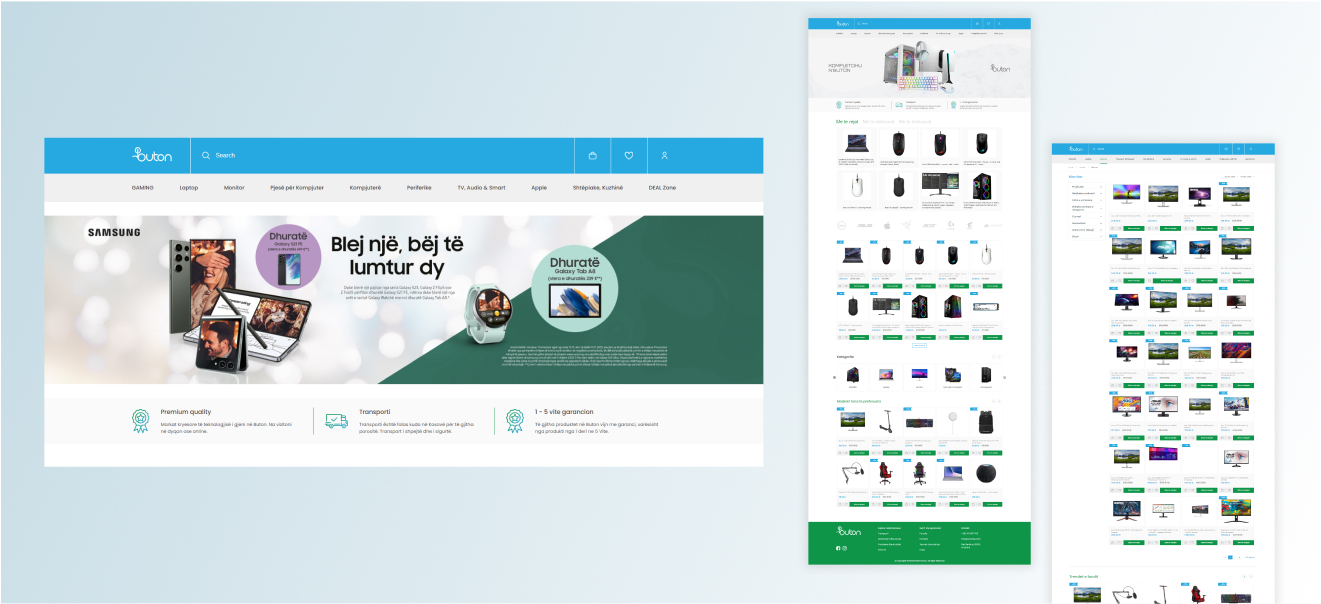Select the Me te kerkuarat tab in middle page
The height and width of the screenshot is (604, 1321).
coord(914,122)
